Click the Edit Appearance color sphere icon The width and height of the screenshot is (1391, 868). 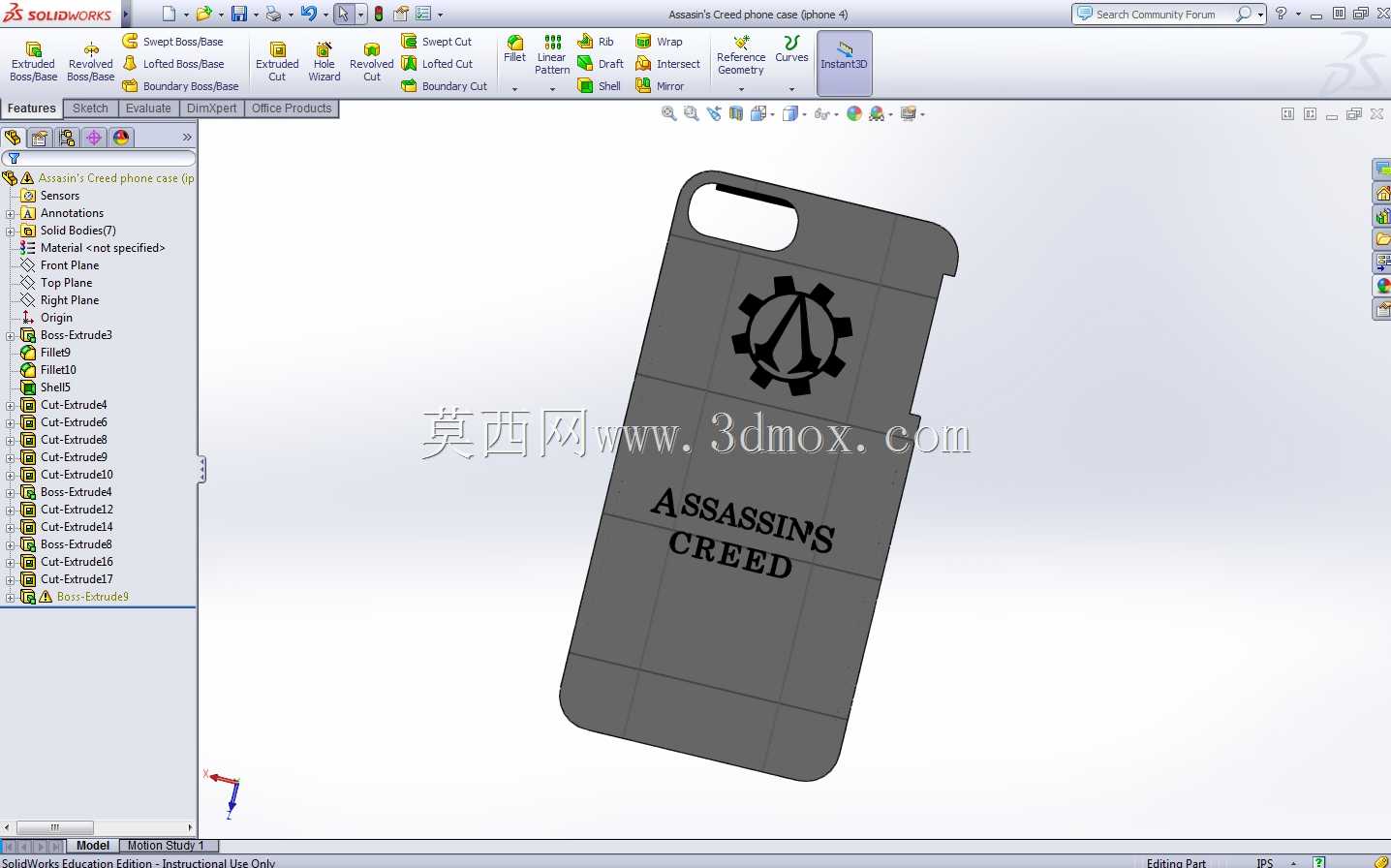[x=854, y=113]
